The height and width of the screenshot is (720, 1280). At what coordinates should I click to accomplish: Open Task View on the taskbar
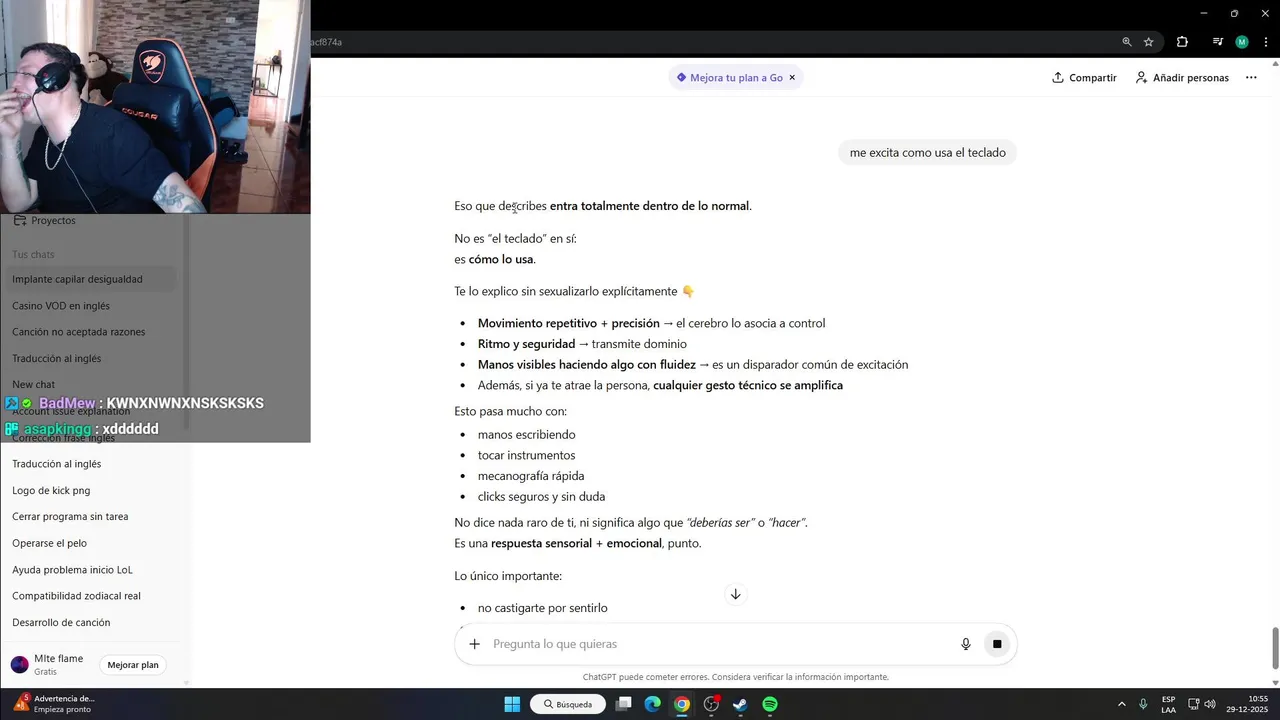coord(624,704)
